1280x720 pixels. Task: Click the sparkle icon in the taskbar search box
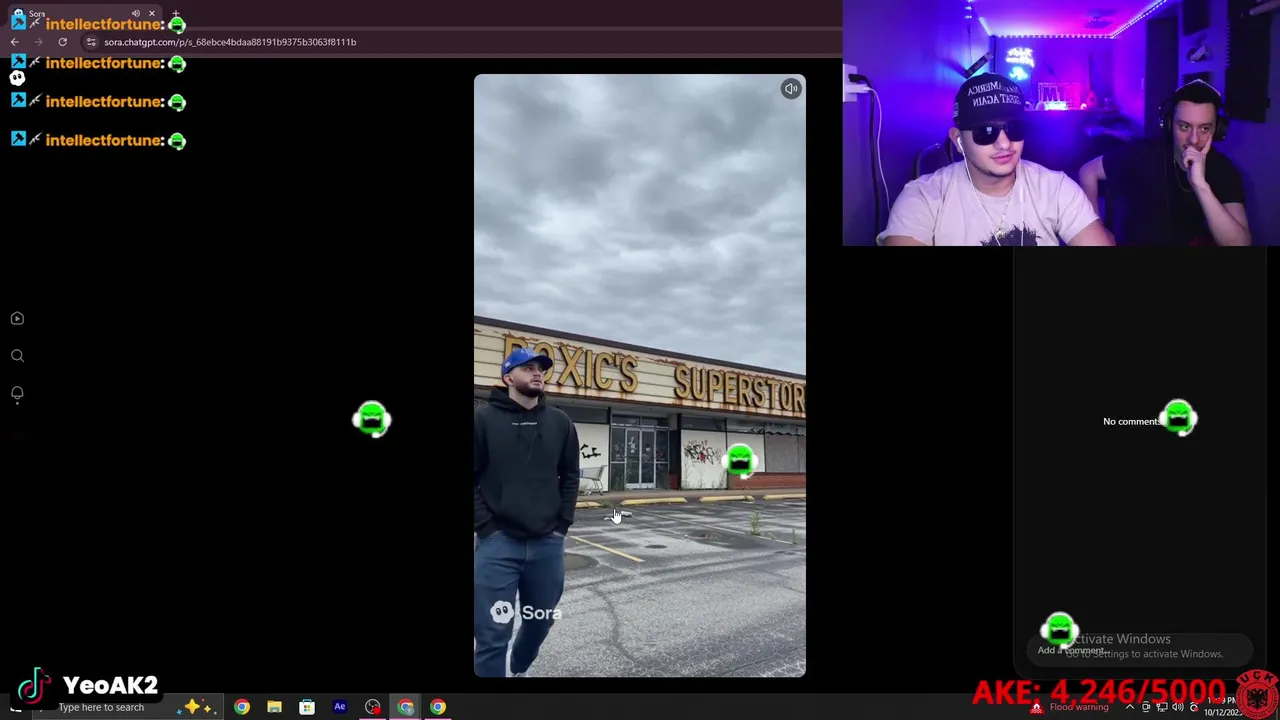pyautogui.click(x=195, y=707)
